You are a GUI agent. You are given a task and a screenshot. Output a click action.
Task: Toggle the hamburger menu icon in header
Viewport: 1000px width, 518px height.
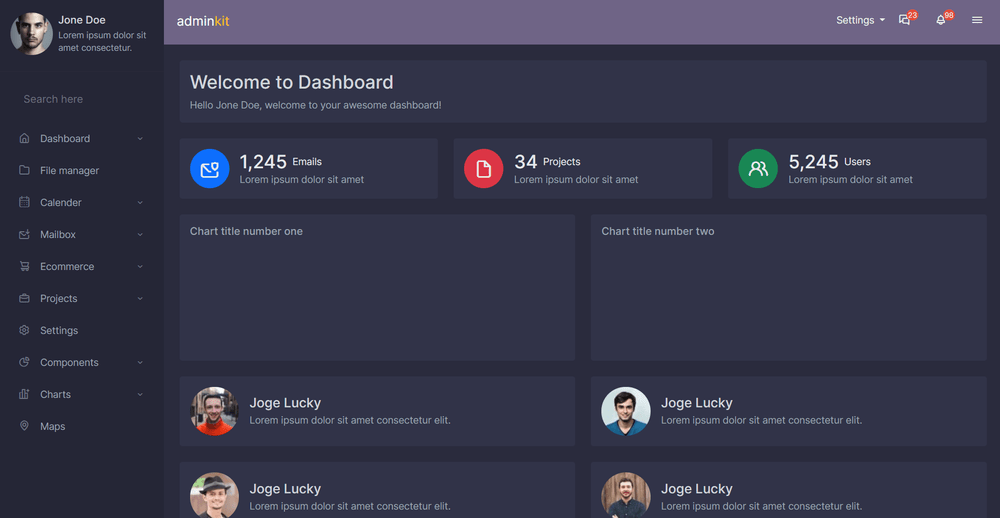[977, 20]
